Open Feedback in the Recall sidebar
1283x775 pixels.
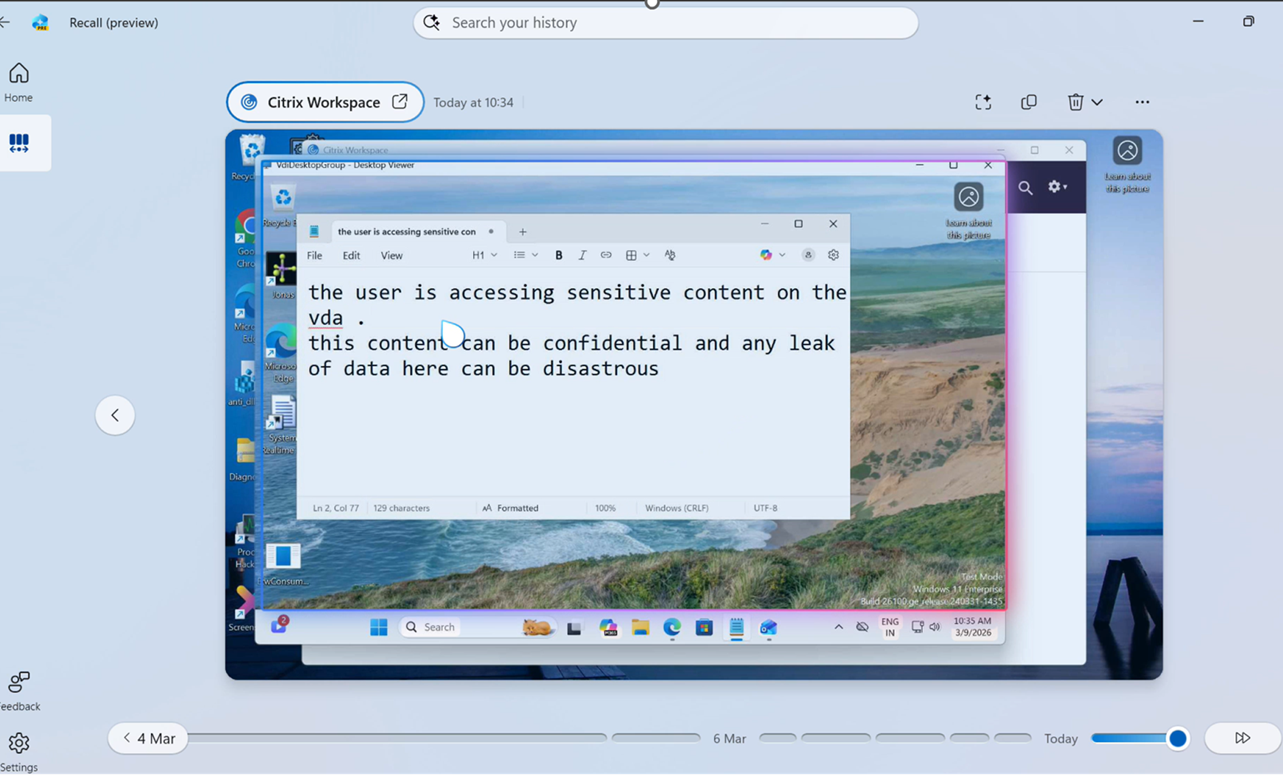coord(19,692)
